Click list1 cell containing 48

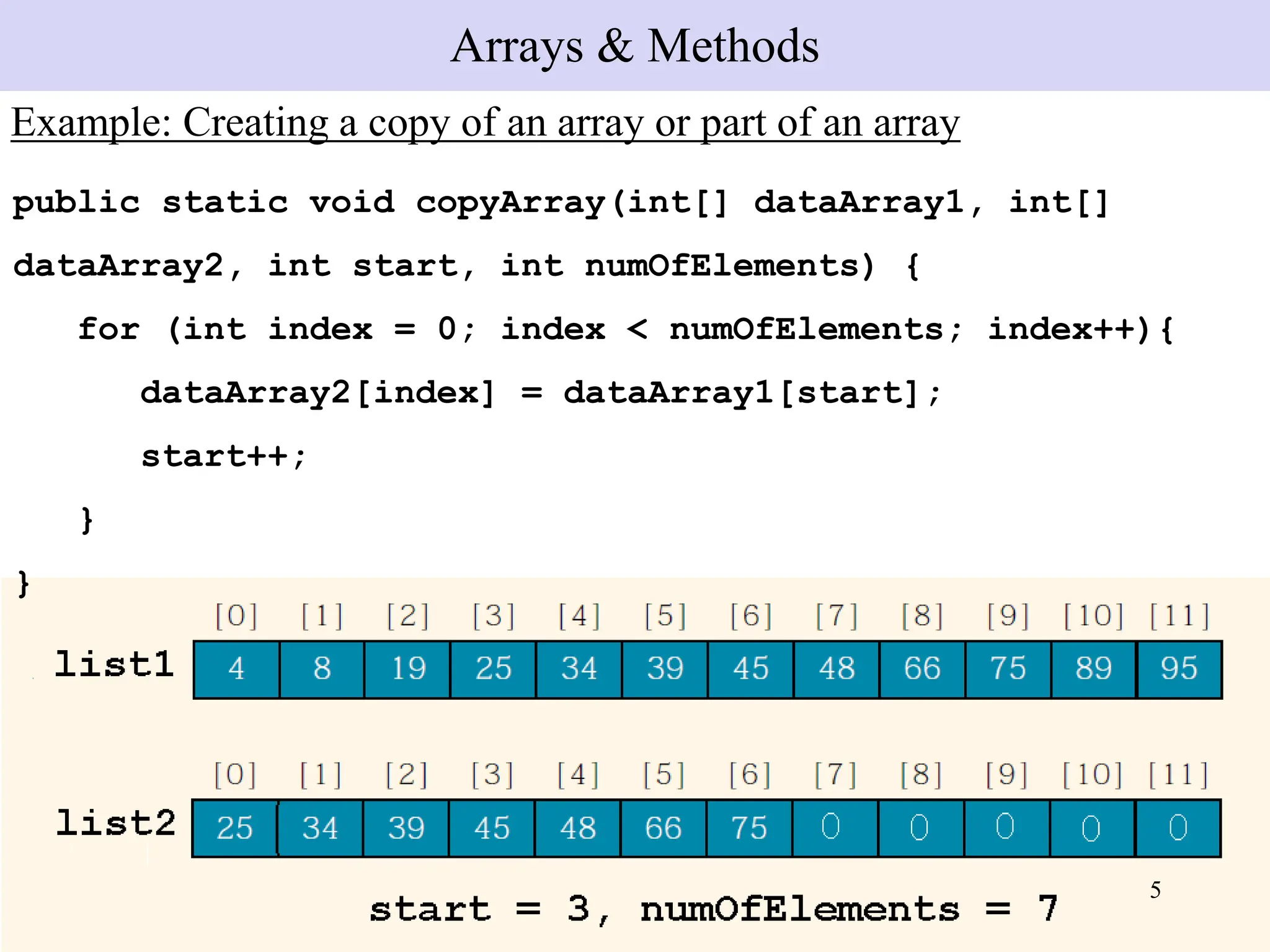coord(837,669)
